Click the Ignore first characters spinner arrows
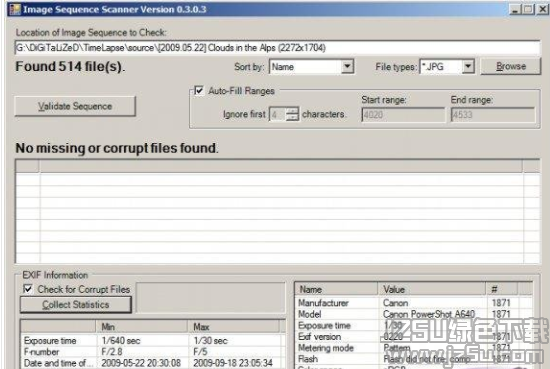The width and height of the screenshot is (550, 369). 292,114
